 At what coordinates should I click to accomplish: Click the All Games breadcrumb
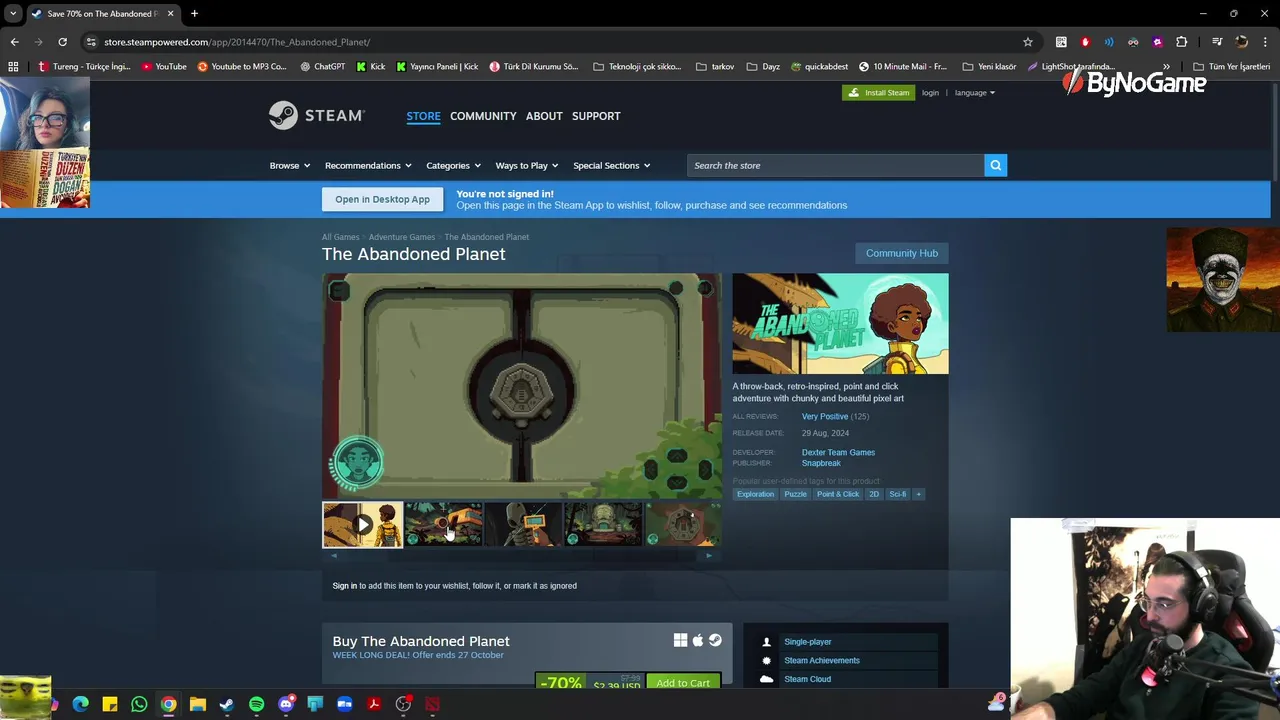point(340,237)
